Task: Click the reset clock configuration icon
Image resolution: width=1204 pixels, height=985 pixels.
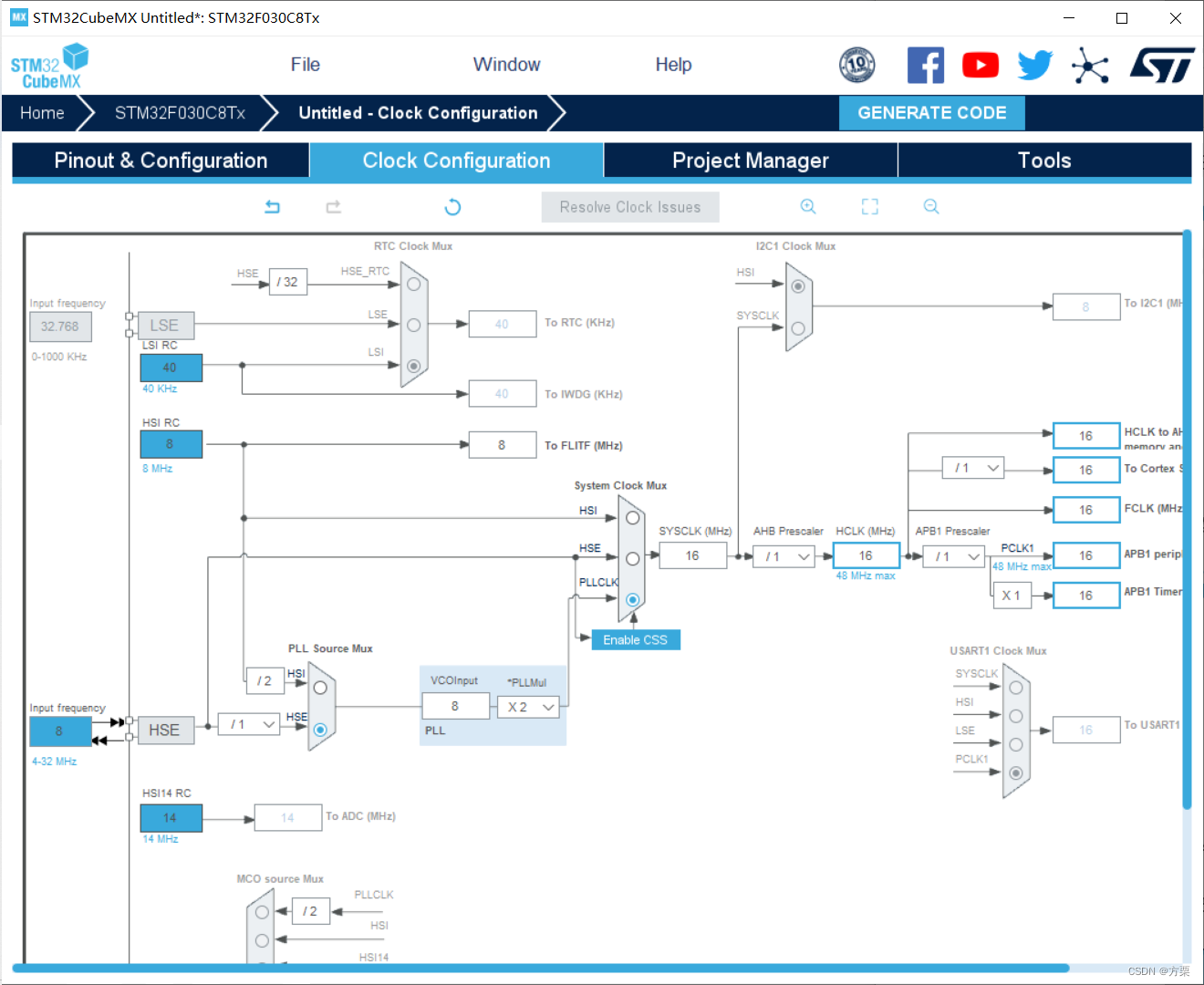Action: click(x=452, y=207)
